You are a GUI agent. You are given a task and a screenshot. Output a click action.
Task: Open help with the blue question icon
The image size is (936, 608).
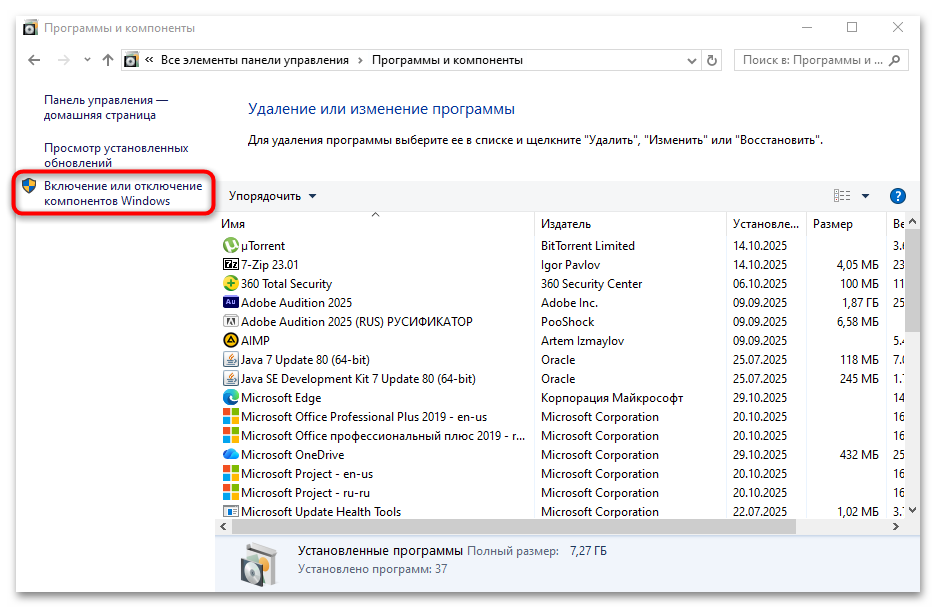897,196
